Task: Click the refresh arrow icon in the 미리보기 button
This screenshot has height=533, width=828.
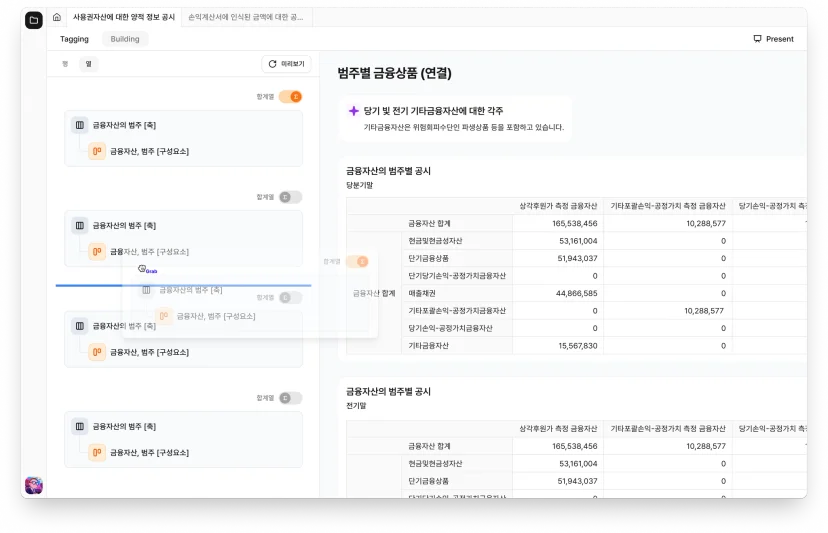Action: click(272, 64)
